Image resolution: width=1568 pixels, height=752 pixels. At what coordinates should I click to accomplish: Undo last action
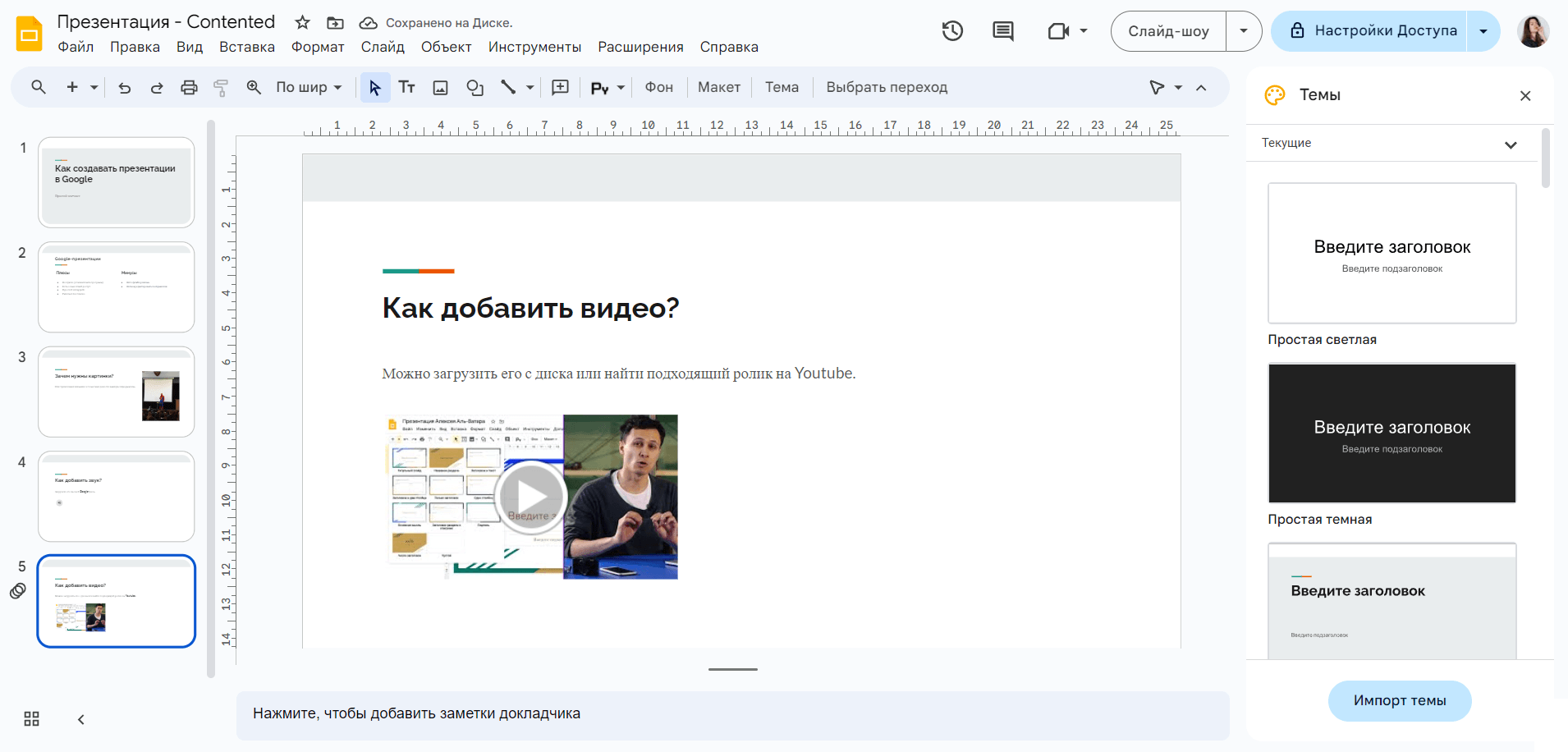tap(125, 87)
